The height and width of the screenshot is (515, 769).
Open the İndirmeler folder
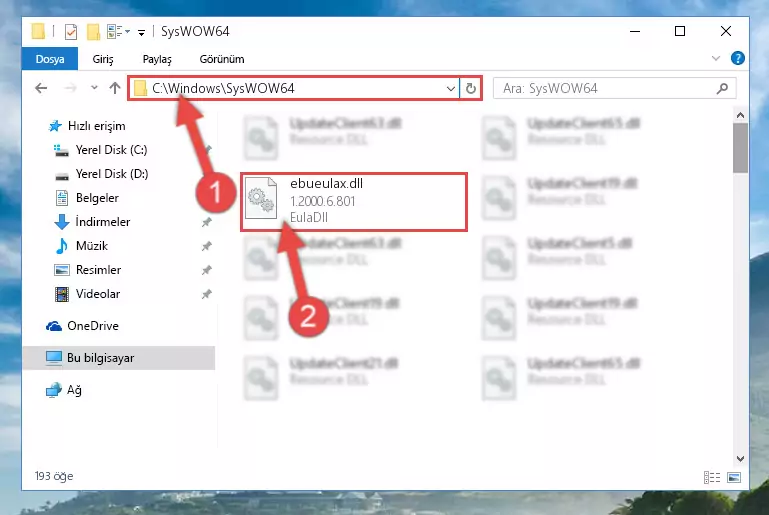(103, 222)
